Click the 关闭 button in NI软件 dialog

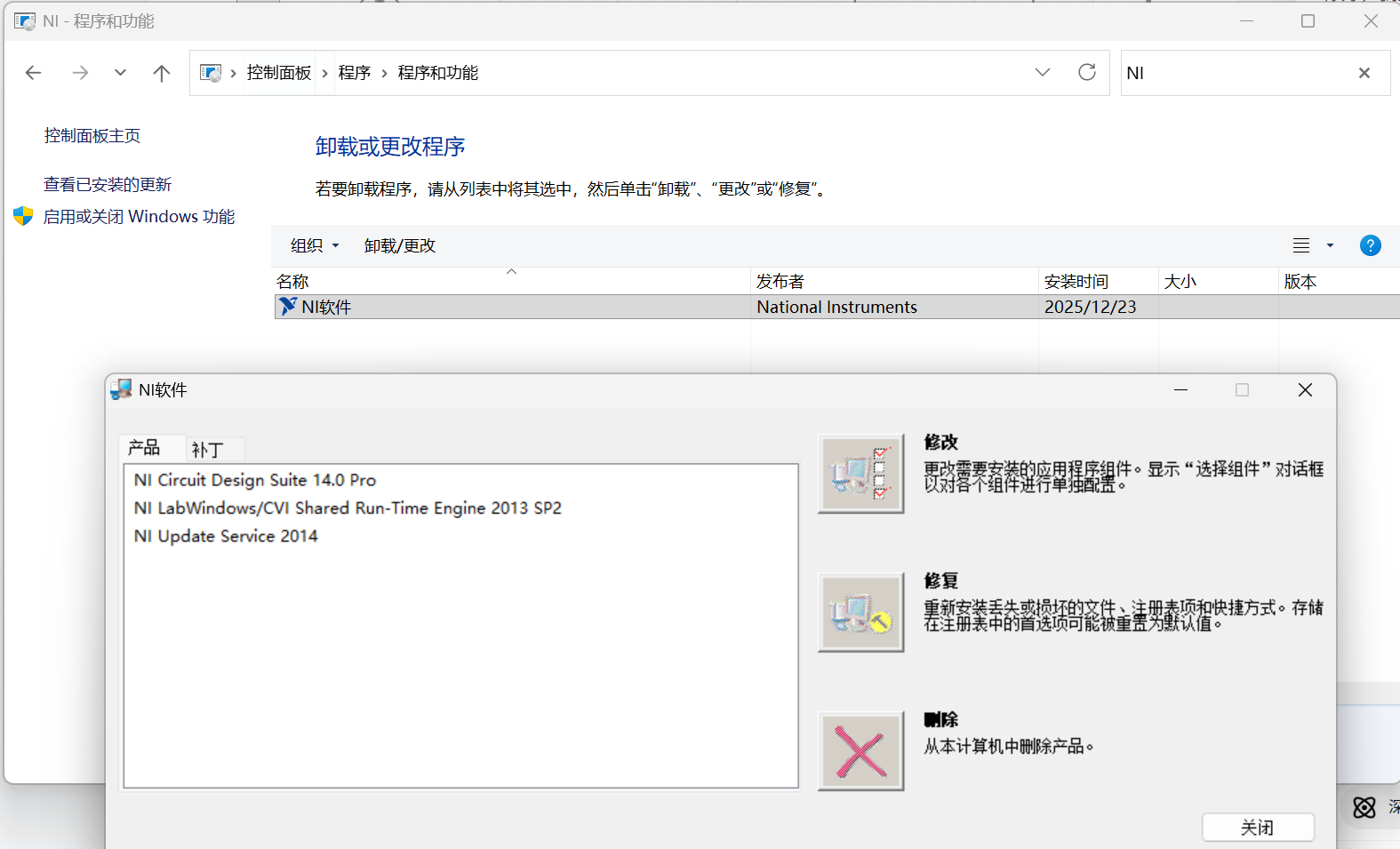point(1258,828)
